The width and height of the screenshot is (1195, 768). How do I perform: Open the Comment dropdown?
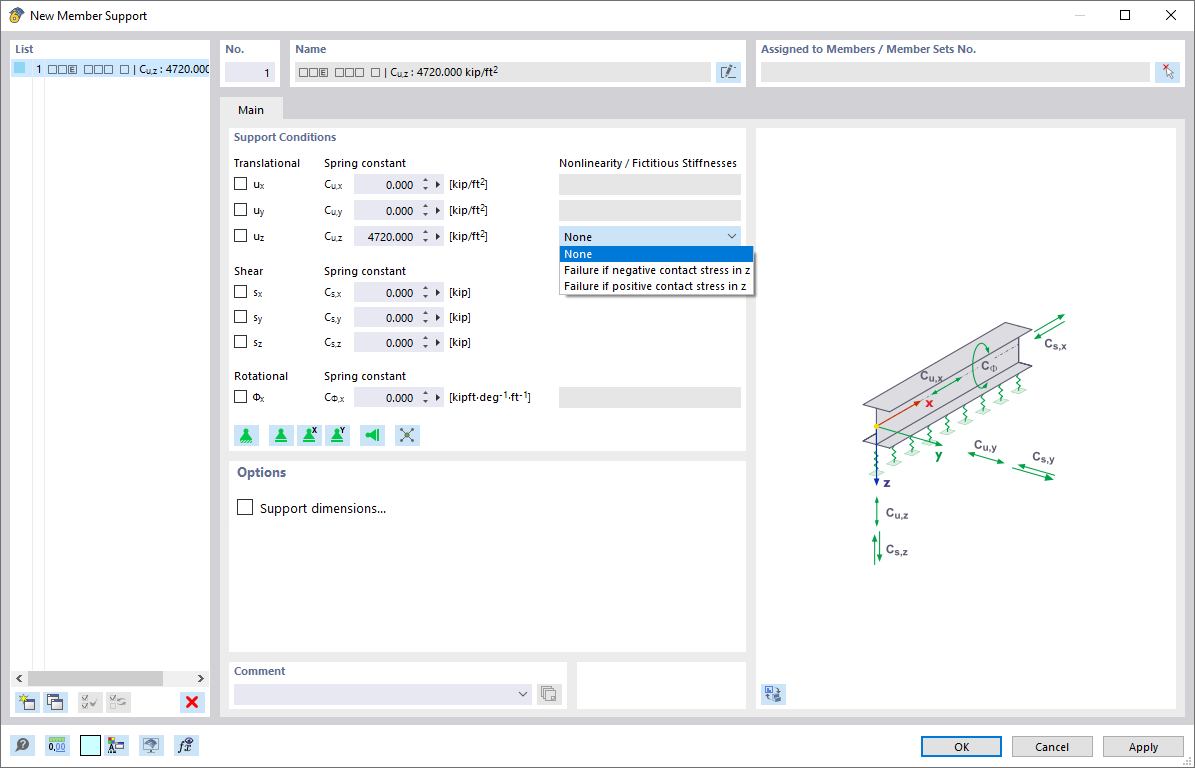coord(523,694)
